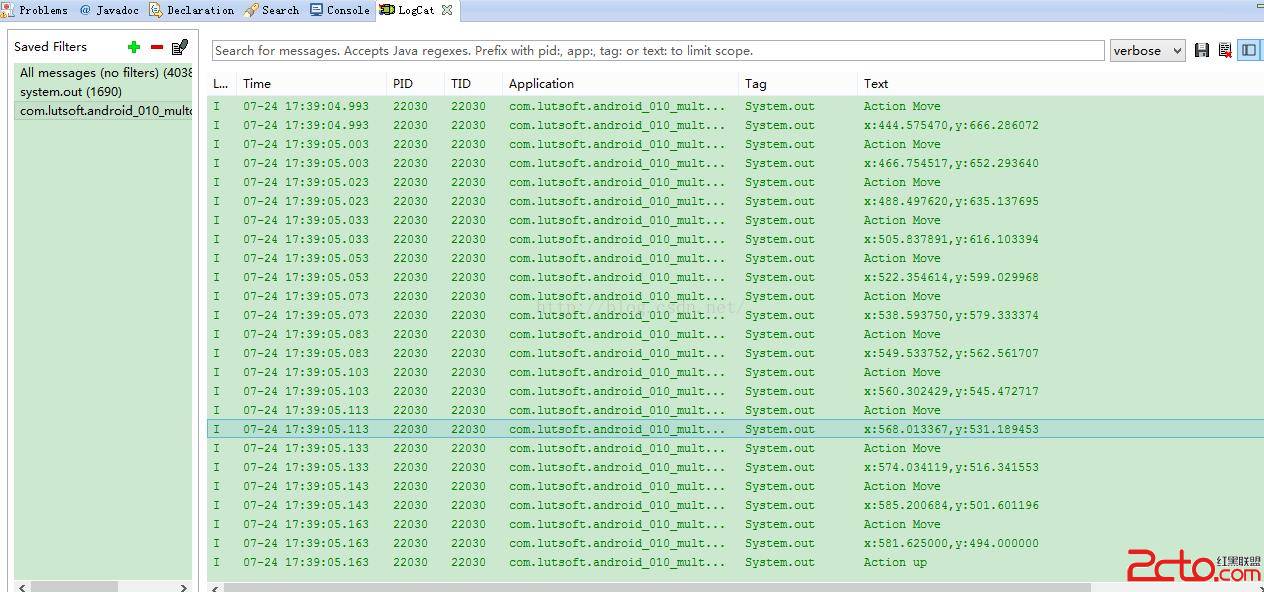Open the Search tab
1264x592 pixels.
coord(271,10)
